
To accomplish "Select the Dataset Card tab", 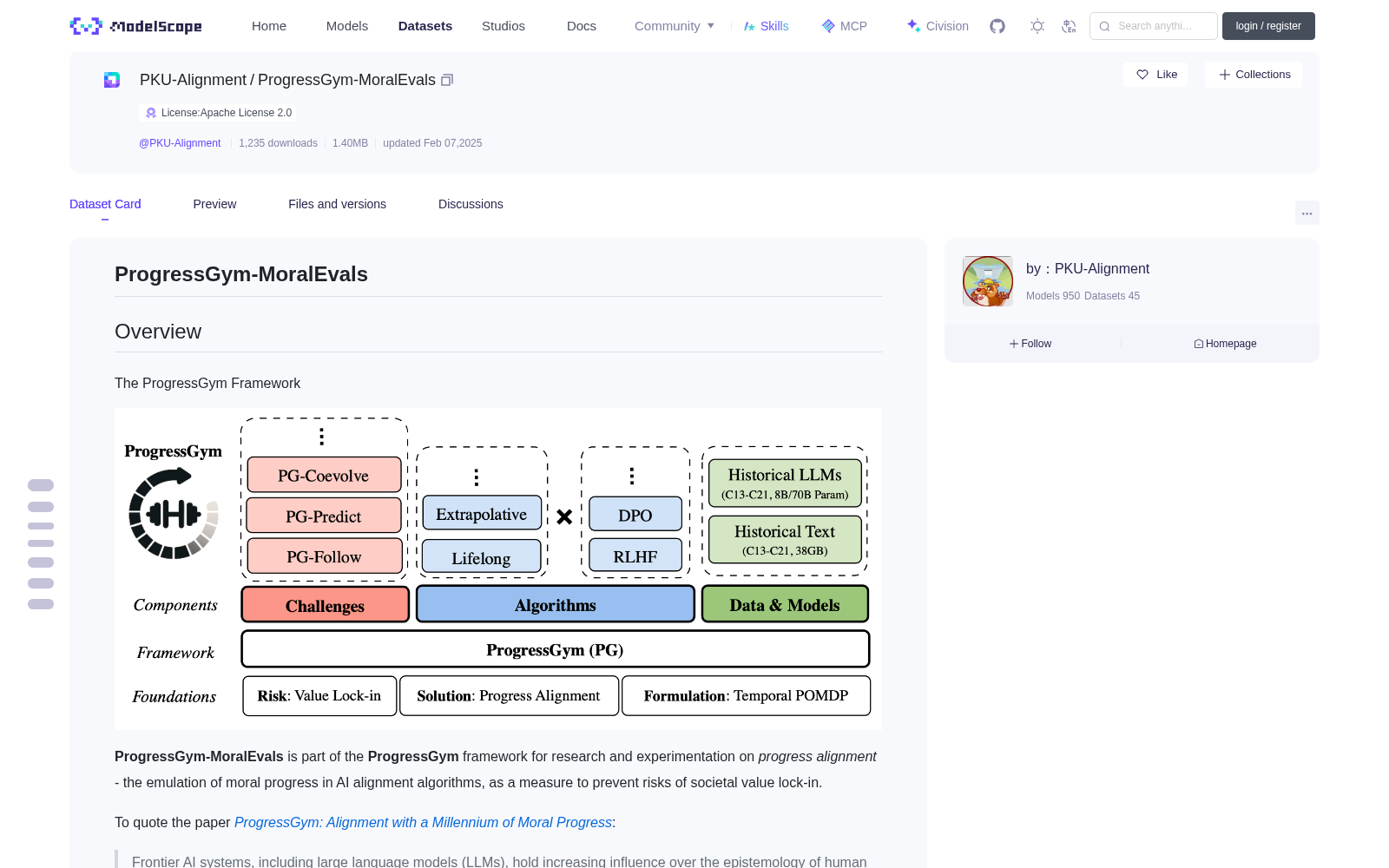I will [105, 204].
